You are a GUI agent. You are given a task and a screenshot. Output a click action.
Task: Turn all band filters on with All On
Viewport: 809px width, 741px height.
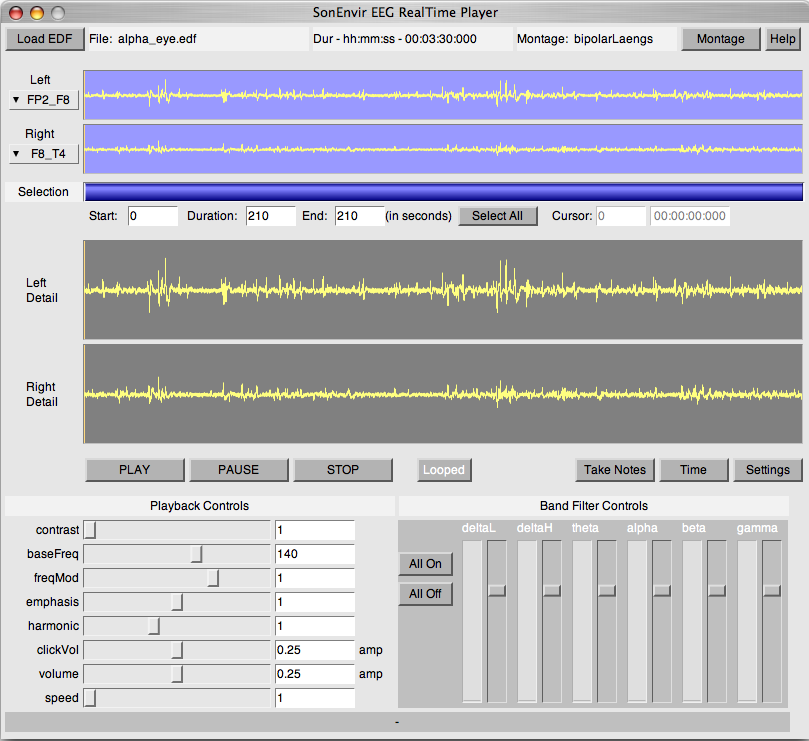tap(426, 564)
